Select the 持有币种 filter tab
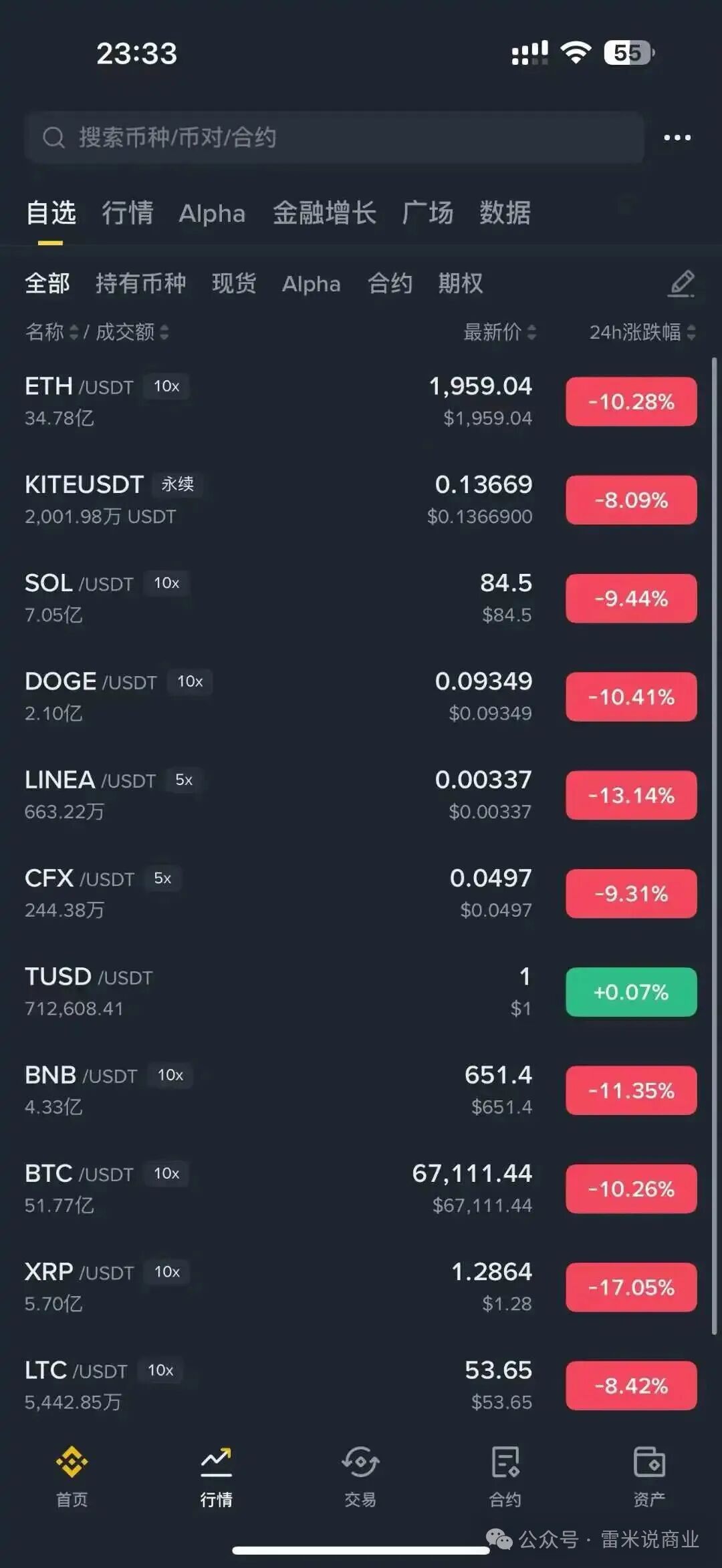The height and width of the screenshot is (1568, 722). [x=140, y=283]
